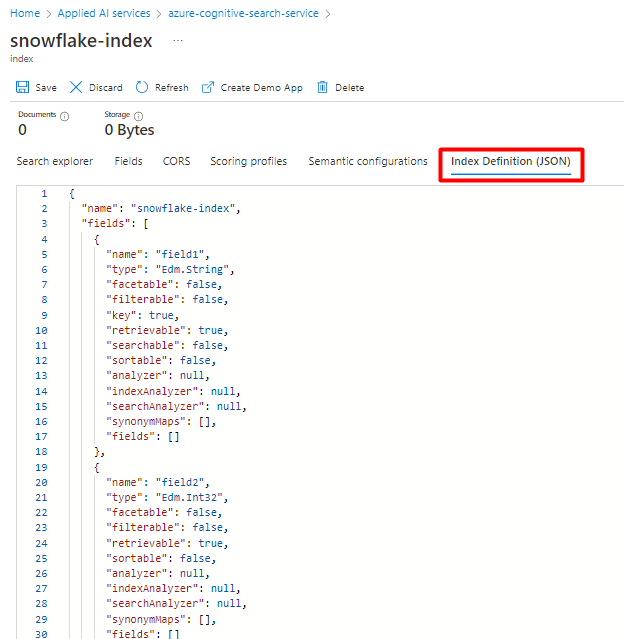Click the Refresh circular arrow icon
Viewport: 624px width, 639px height.
coord(141,87)
